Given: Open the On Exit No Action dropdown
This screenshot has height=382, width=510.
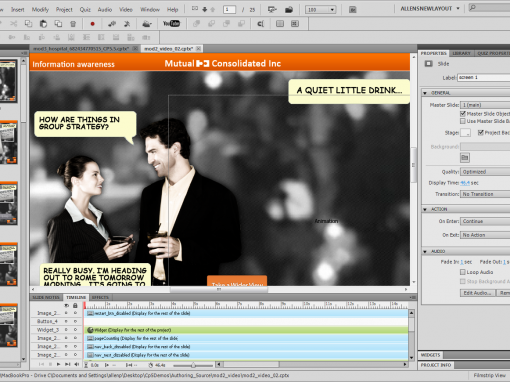Looking at the screenshot, I should 485,235.
